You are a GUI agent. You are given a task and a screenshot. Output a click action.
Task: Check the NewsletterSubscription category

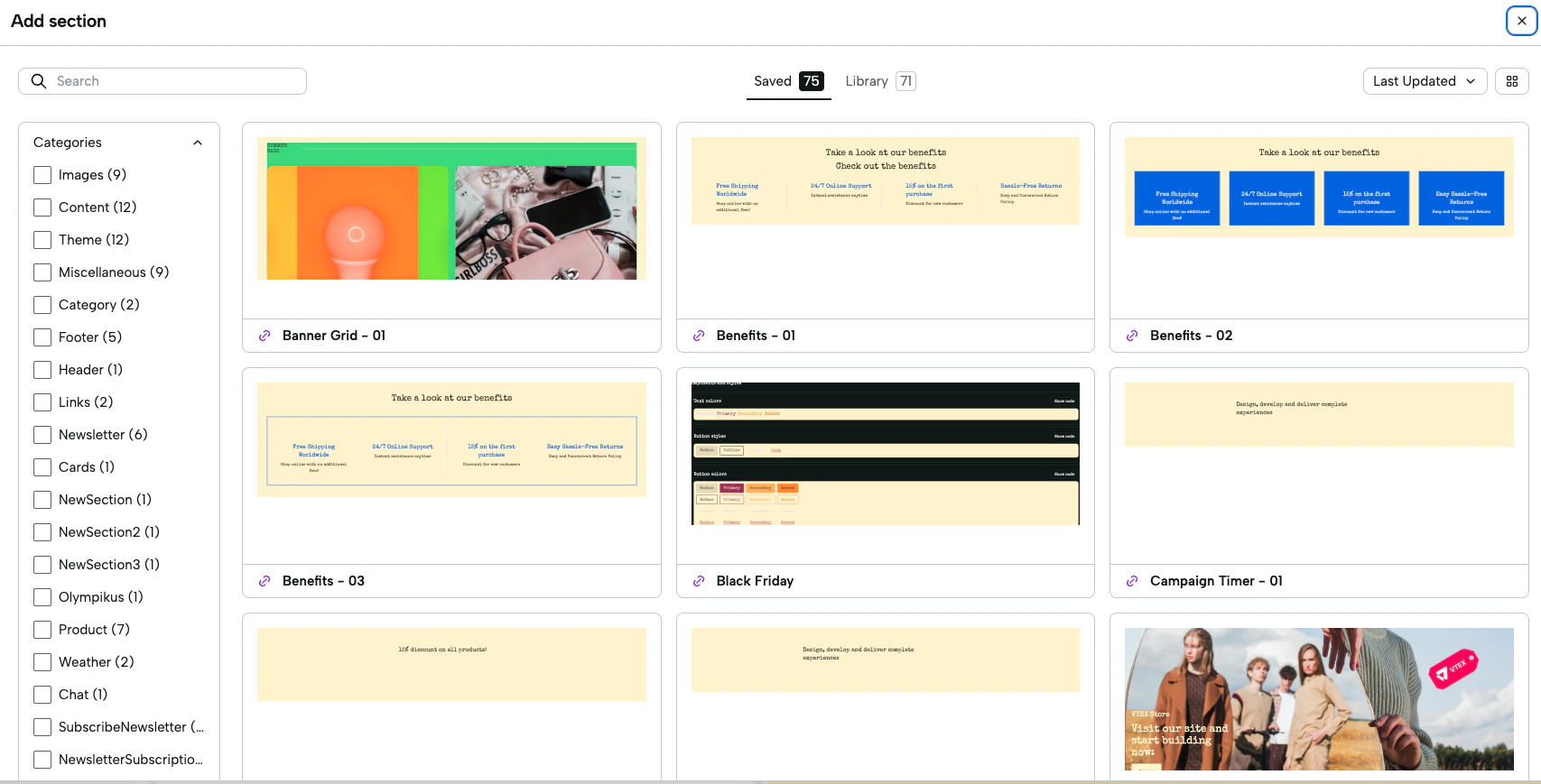pyautogui.click(x=42, y=760)
